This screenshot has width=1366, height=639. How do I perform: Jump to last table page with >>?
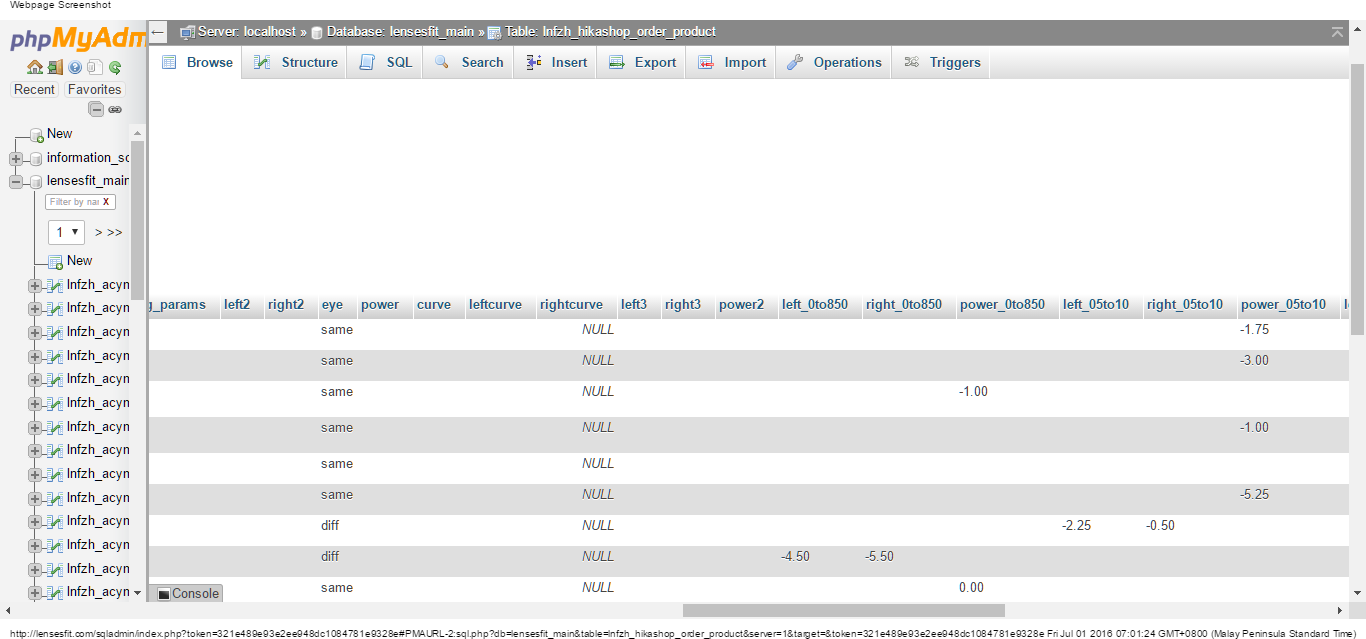point(115,232)
